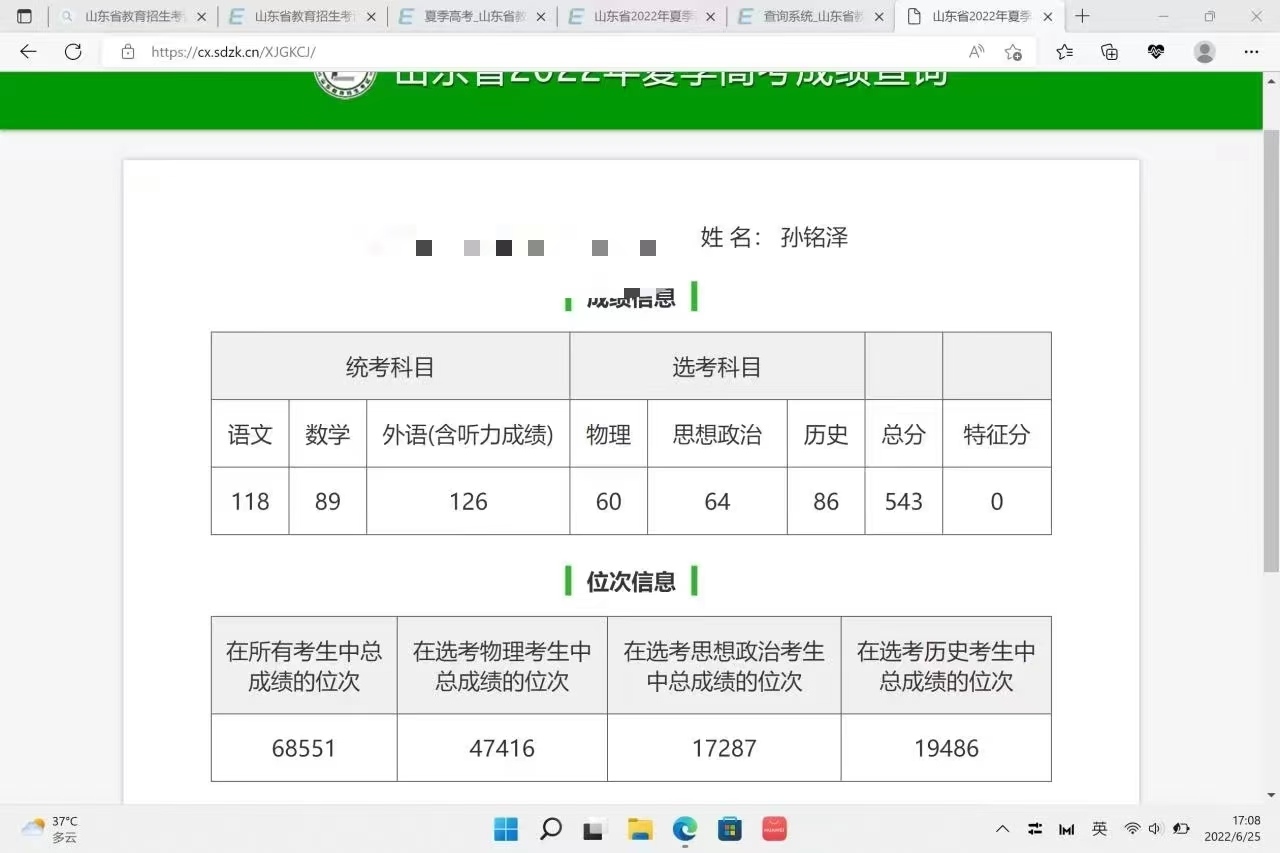
Task: Click the page vertical scrollbar thumb
Action: click(x=1271, y=350)
